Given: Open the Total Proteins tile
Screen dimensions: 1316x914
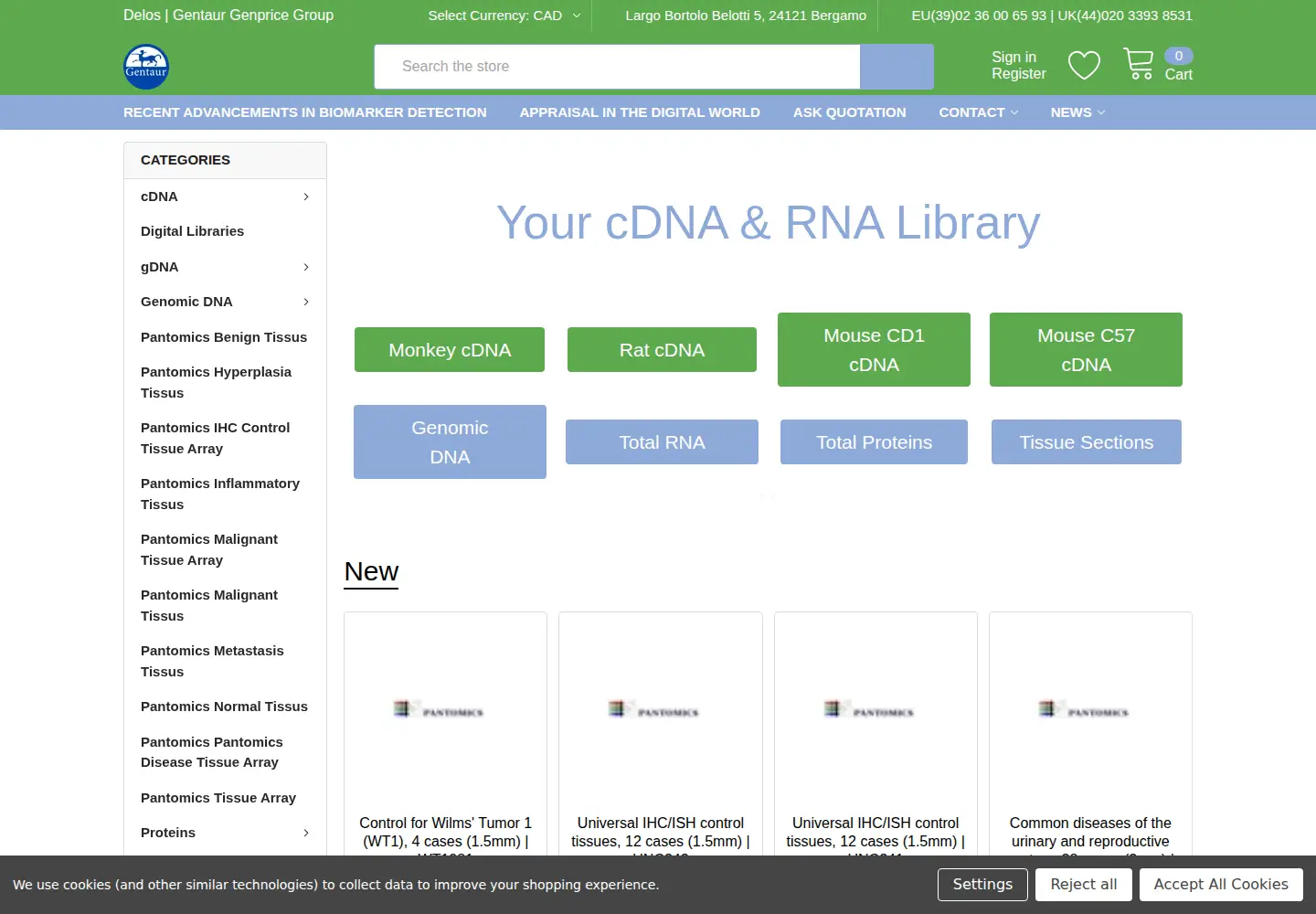Looking at the screenshot, I should click(874, 442).
